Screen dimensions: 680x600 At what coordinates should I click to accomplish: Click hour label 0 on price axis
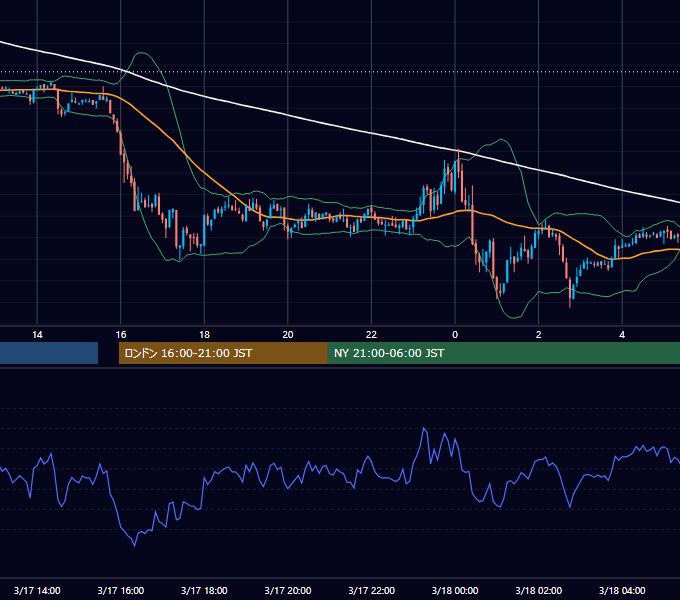coord(455,335)
